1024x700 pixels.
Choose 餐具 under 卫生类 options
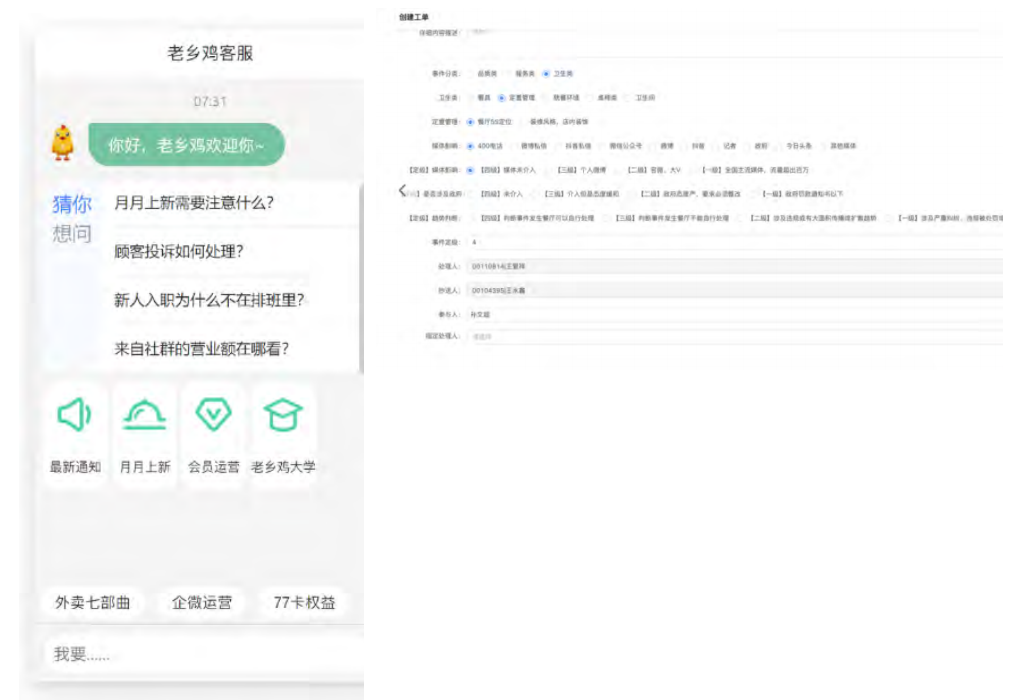tap(472, 98)
